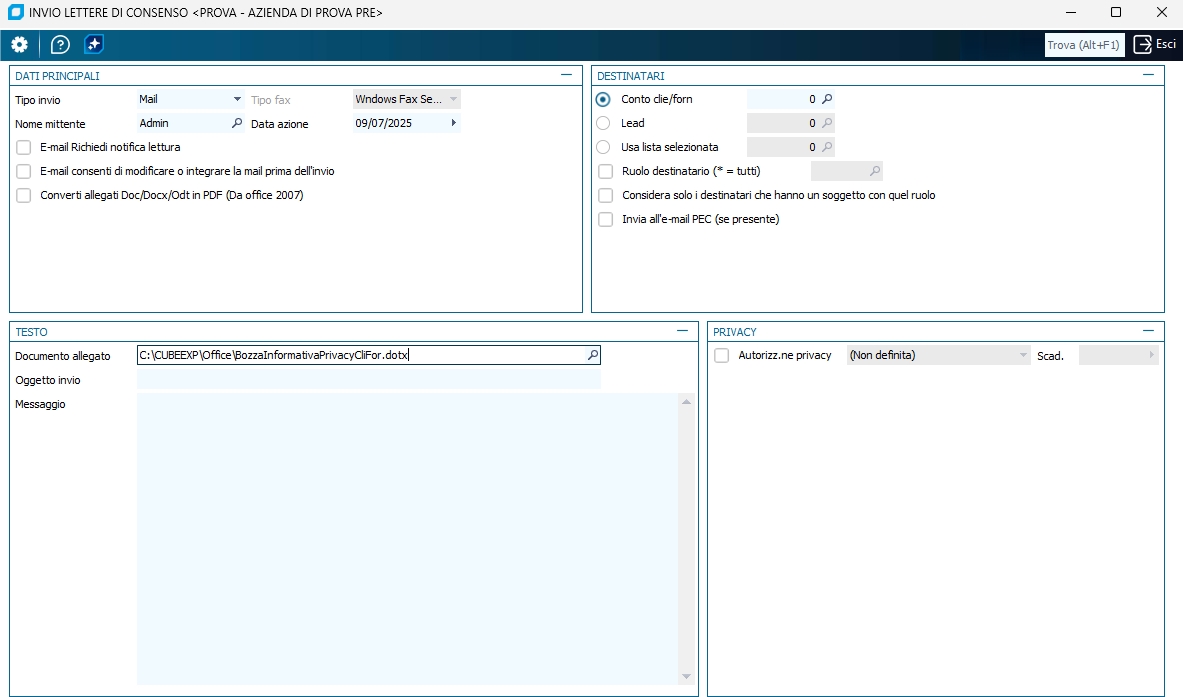
Task: Check Converti allegati Doc/Docx/Odt in PDF
Action: point(23,195)
